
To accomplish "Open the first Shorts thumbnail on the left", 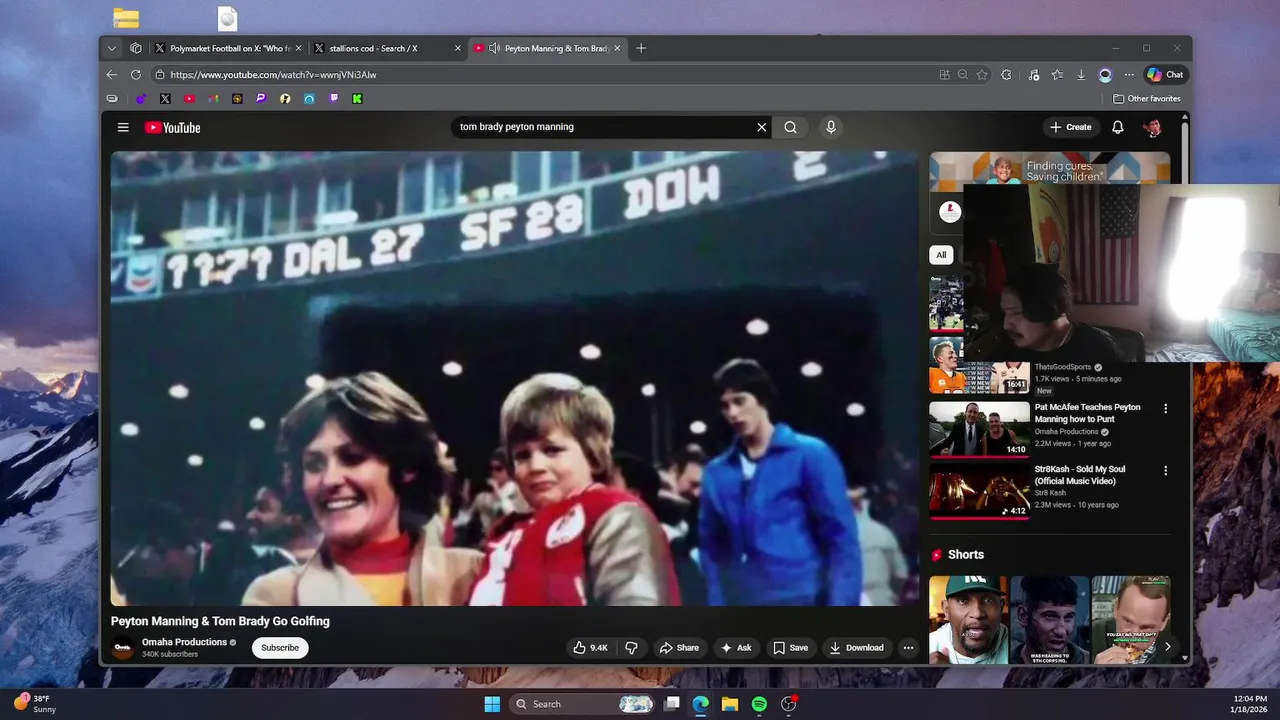I will click(x=968, y=620).
